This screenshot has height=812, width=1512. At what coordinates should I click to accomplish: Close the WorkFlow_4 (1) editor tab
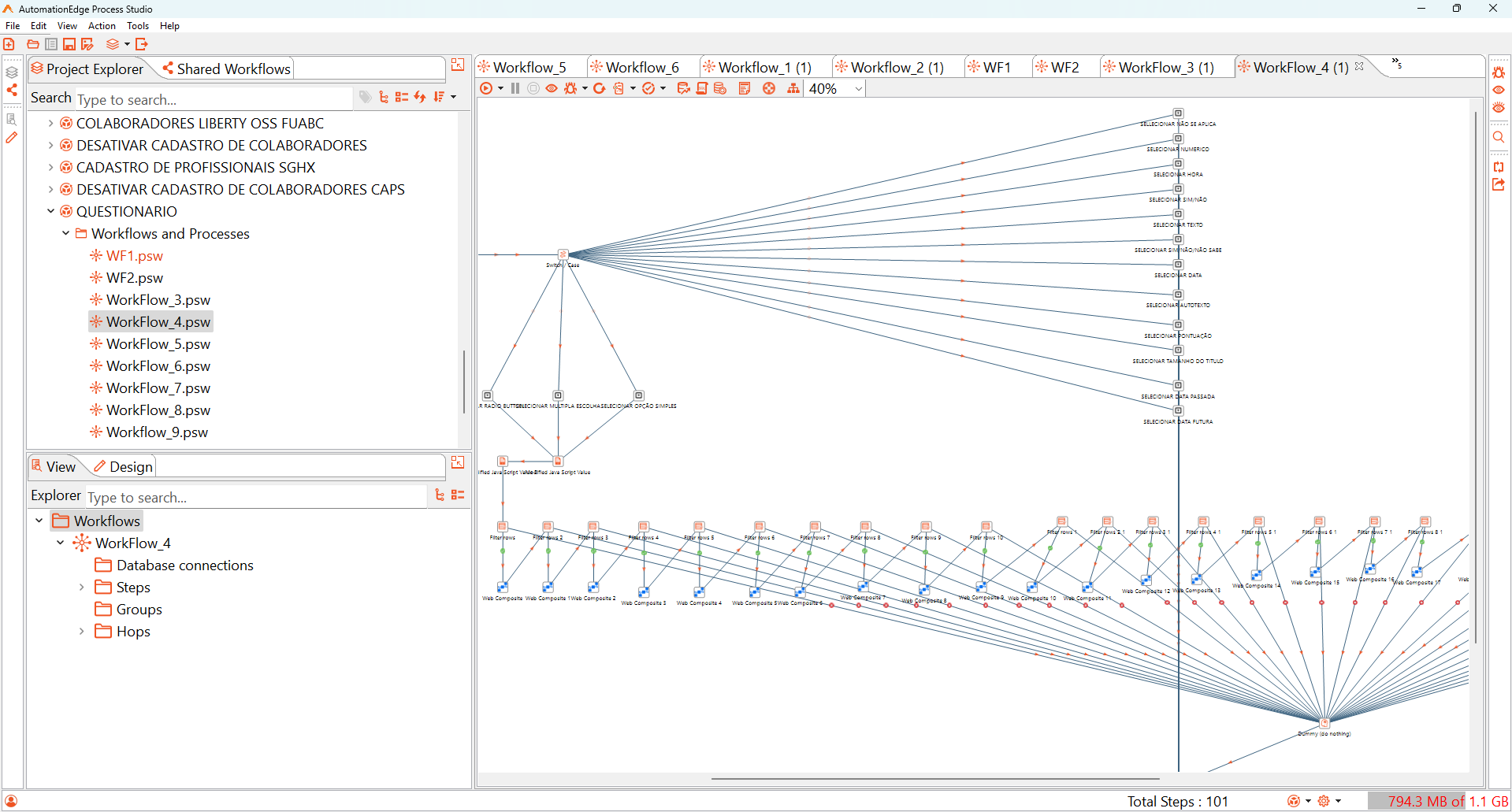point(1359,67)
